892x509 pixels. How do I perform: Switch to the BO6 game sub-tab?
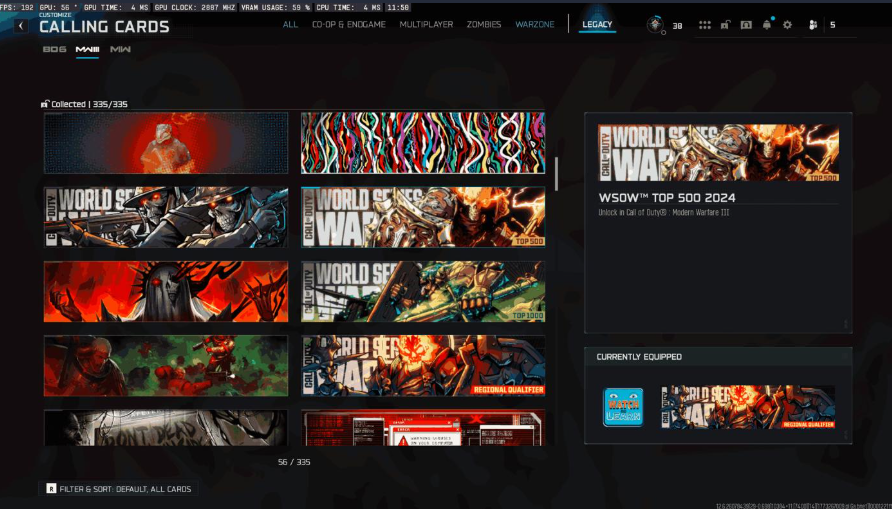click(53, 49)
